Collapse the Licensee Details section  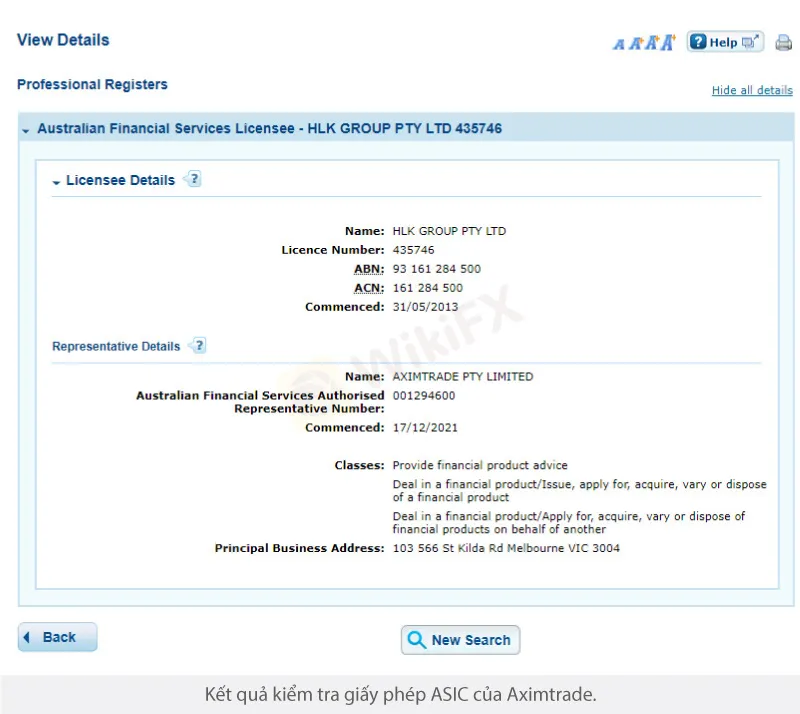56,182
